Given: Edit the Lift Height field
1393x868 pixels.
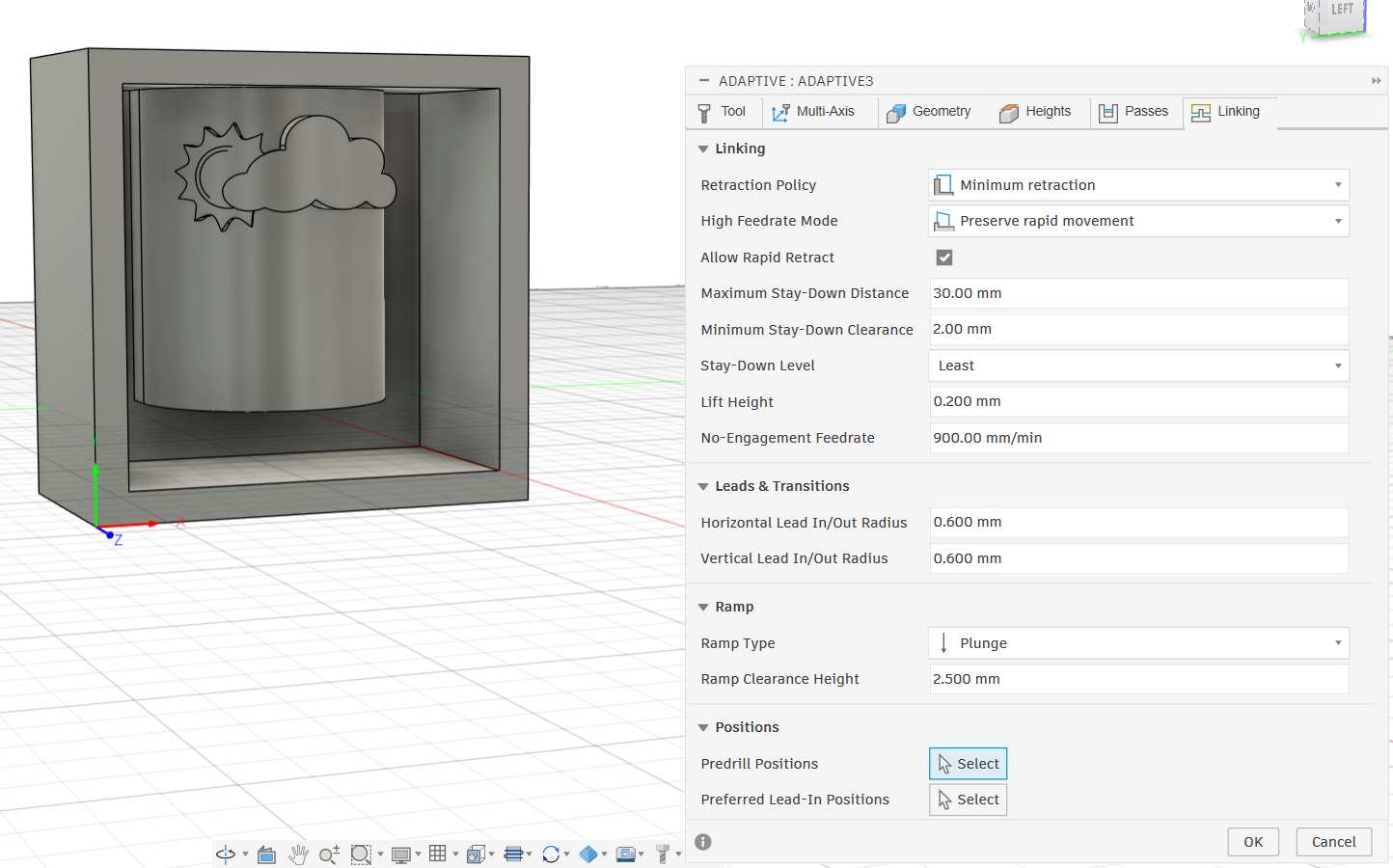Looking at the screenshot, I should (1138, 401).
